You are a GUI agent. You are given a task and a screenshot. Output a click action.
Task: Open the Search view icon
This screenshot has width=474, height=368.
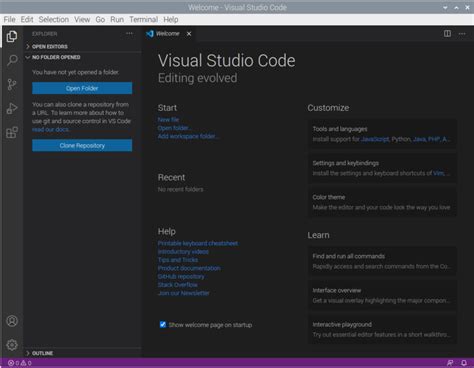click(12, 60)
